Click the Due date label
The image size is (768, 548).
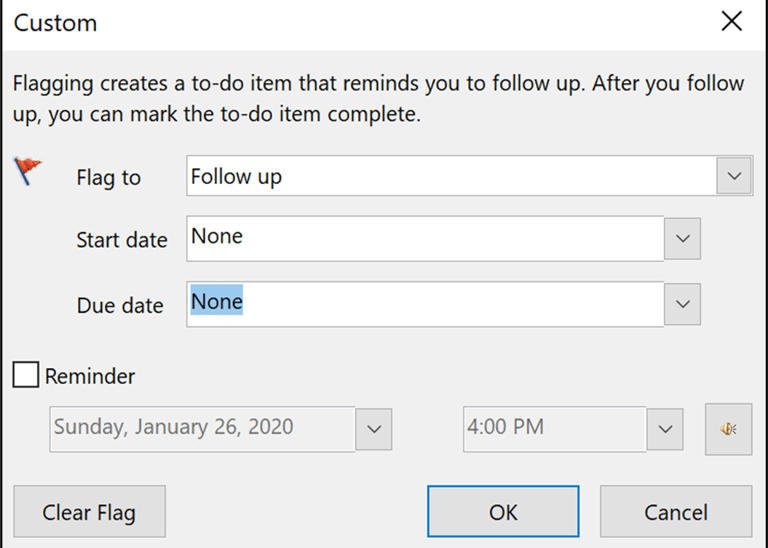pyautogui.click(x=120, y=306)
